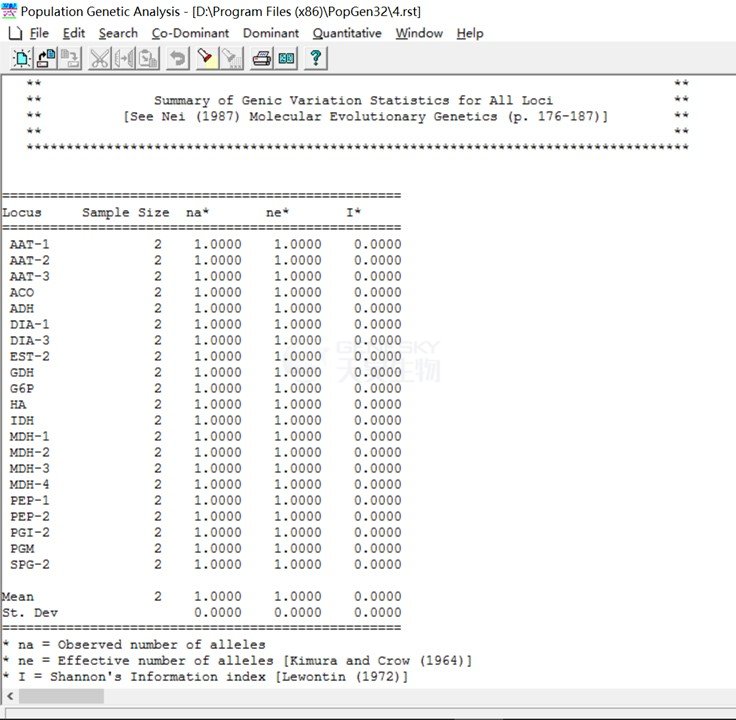Click the Nei (1987) reference line
The width and height of the screenshot is (736, 720).
(x=366, y=116)
